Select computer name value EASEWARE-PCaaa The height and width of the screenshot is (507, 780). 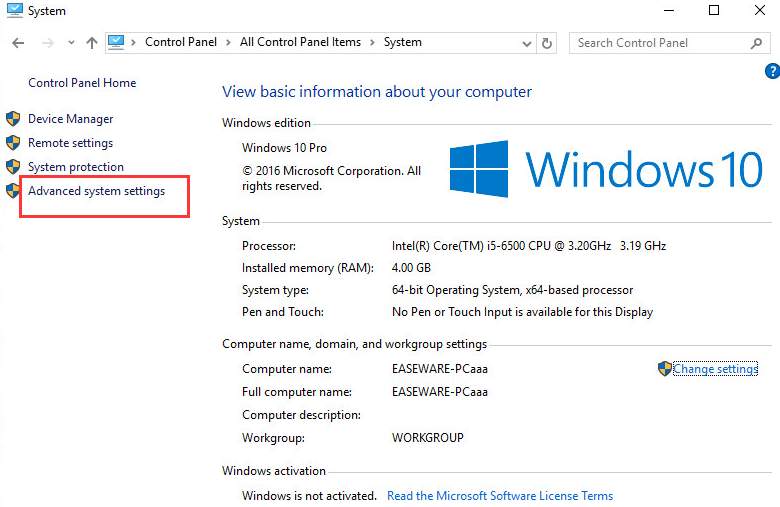coord(440,369)
